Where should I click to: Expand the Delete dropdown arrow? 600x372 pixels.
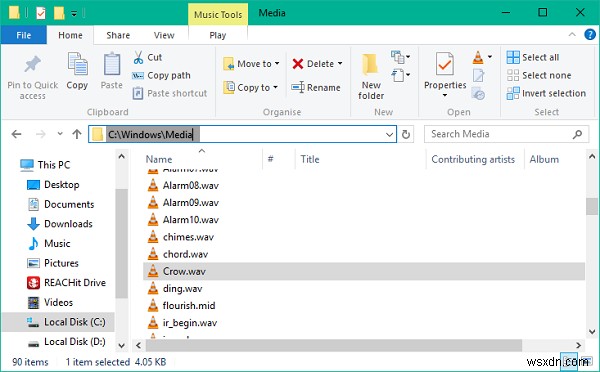340,64
